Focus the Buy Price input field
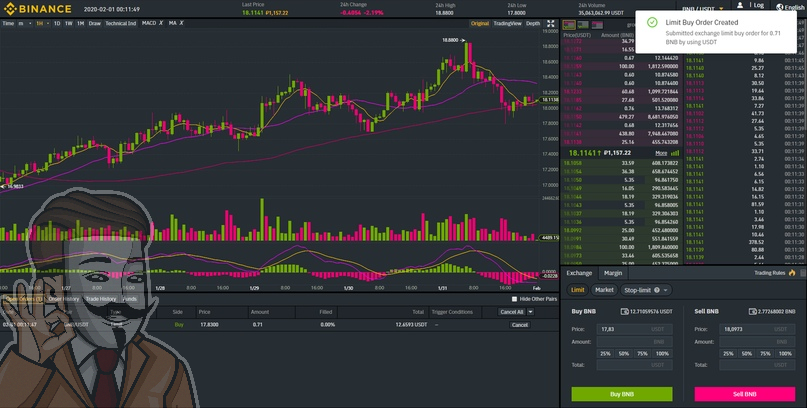The height and width of the screenshot is (408, 807). pyautogui.click(x=635, y=329)
